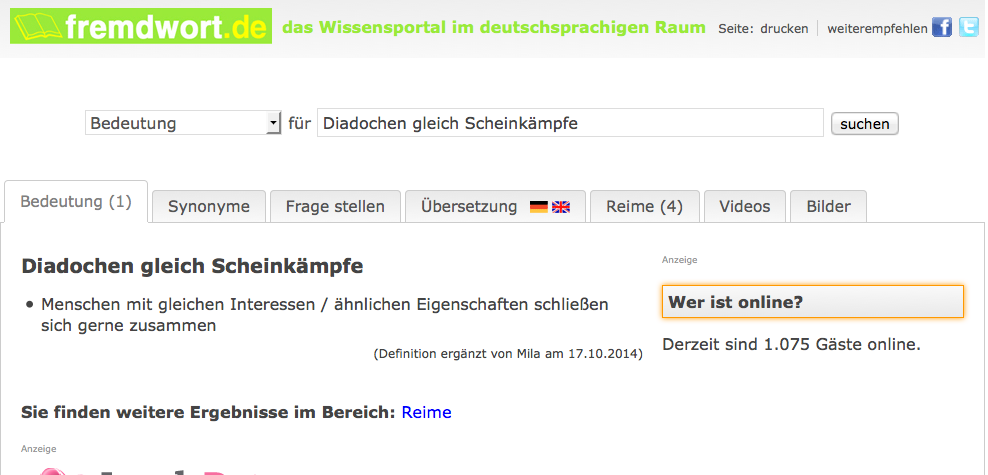The width and height of the screenshot is (988, 475).
Task: Click the German flag icon
Action: (x=539, y=207)
